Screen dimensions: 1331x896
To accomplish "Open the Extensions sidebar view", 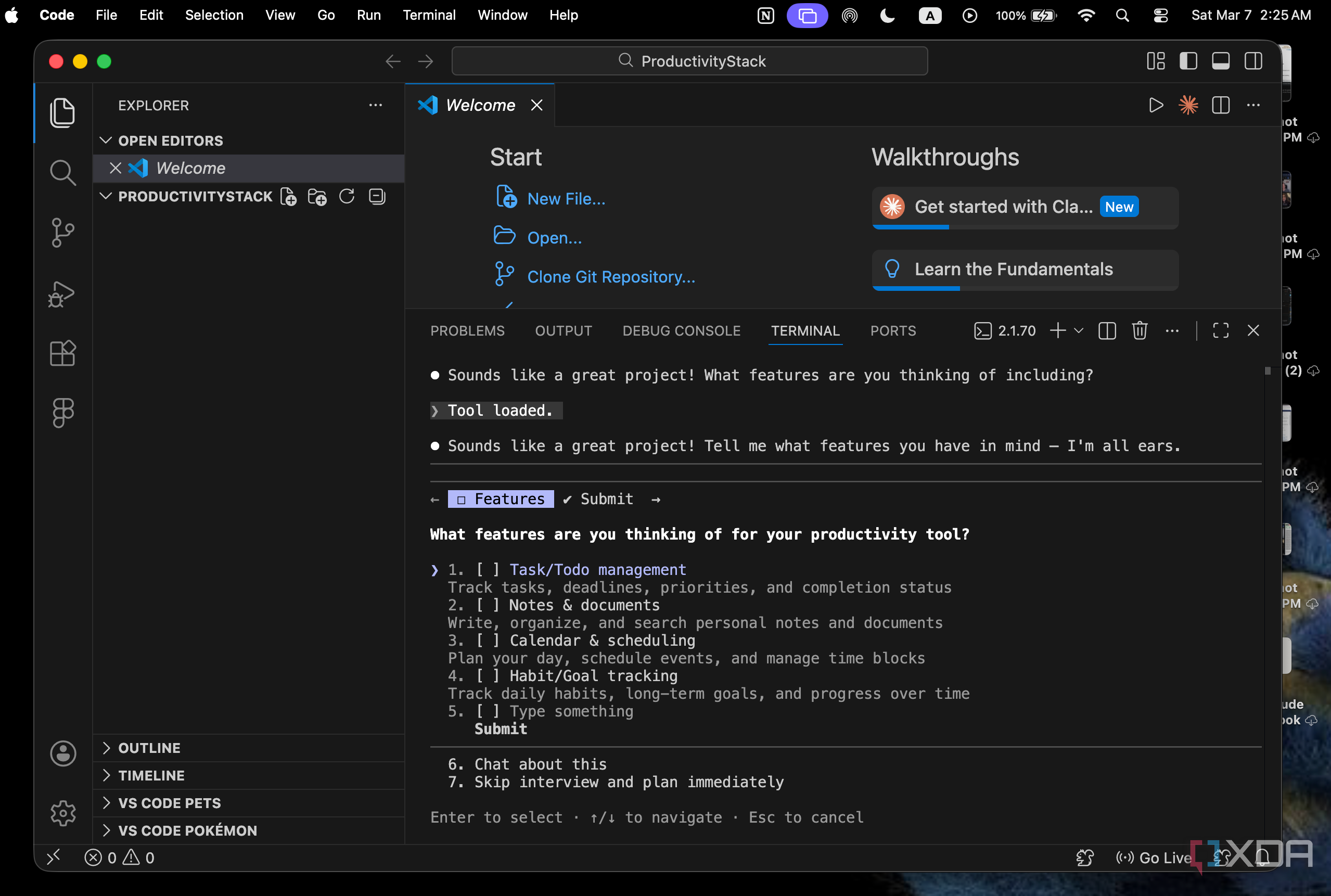I will pyautogui.click(x=63, y=353).
